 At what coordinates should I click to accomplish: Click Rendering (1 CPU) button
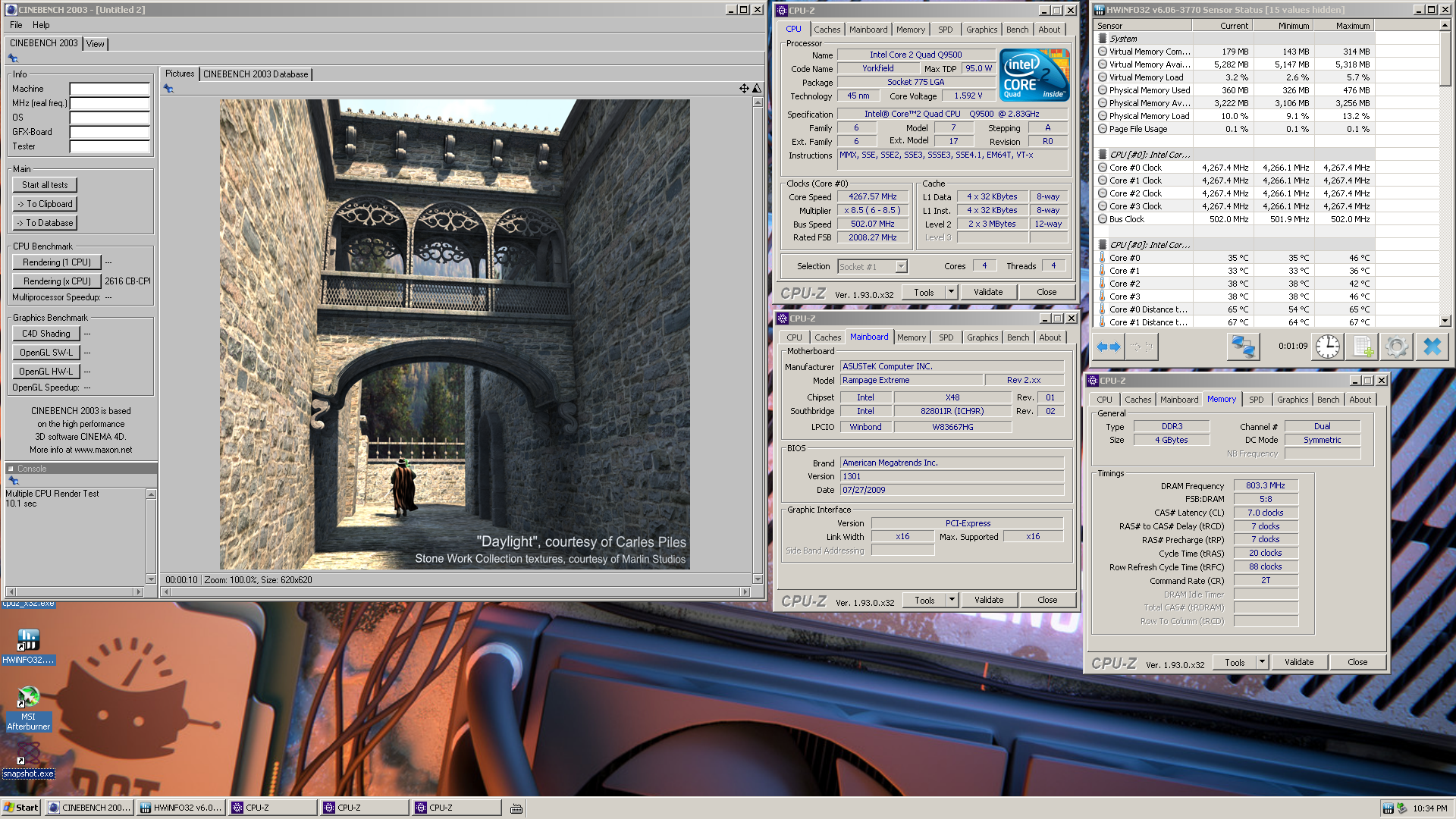[57, 262]
